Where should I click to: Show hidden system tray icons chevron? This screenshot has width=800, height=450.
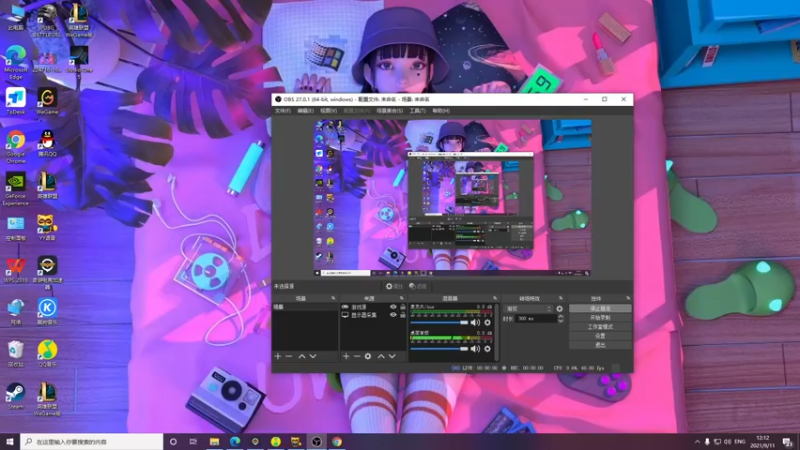(697, 441)
